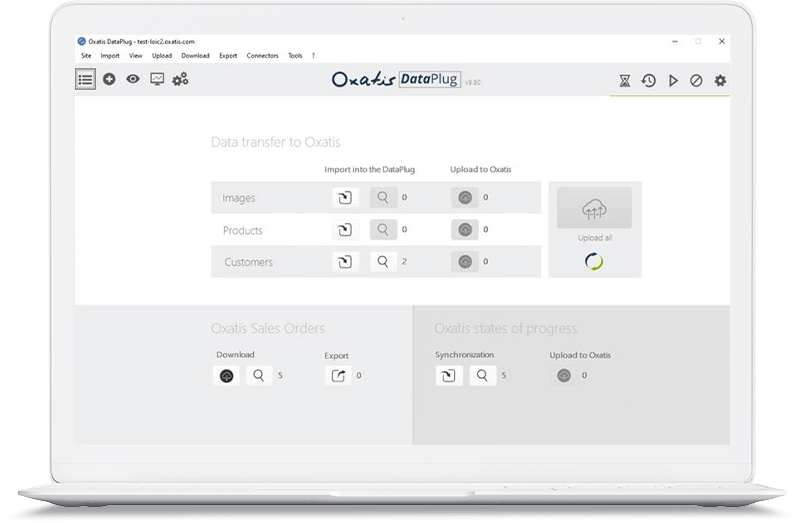The width and height of the screenshot is (800, 523).
Task: Click 'Import into the DataPlug' column header
Action: point(369,169)
